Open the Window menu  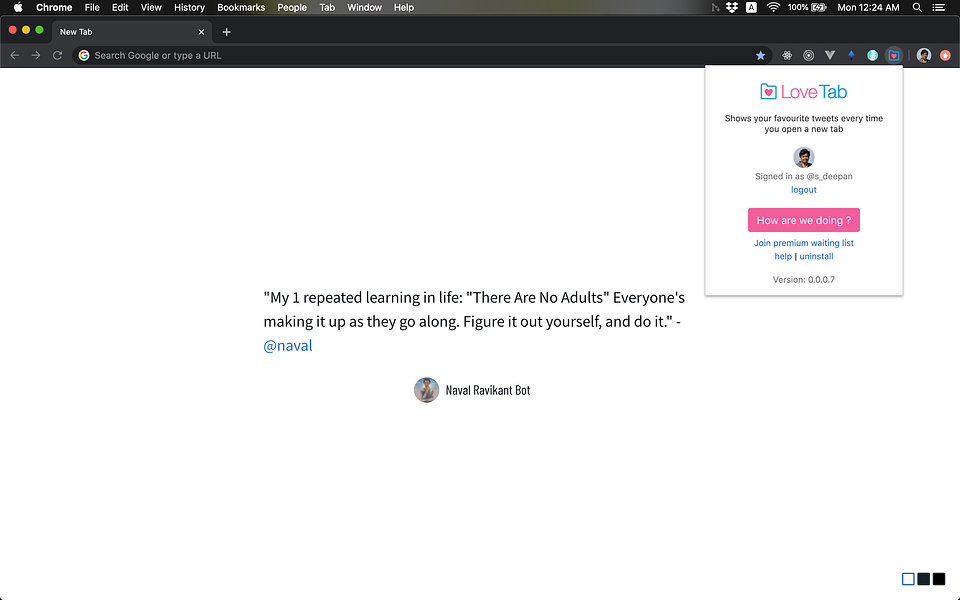(364, 7)
